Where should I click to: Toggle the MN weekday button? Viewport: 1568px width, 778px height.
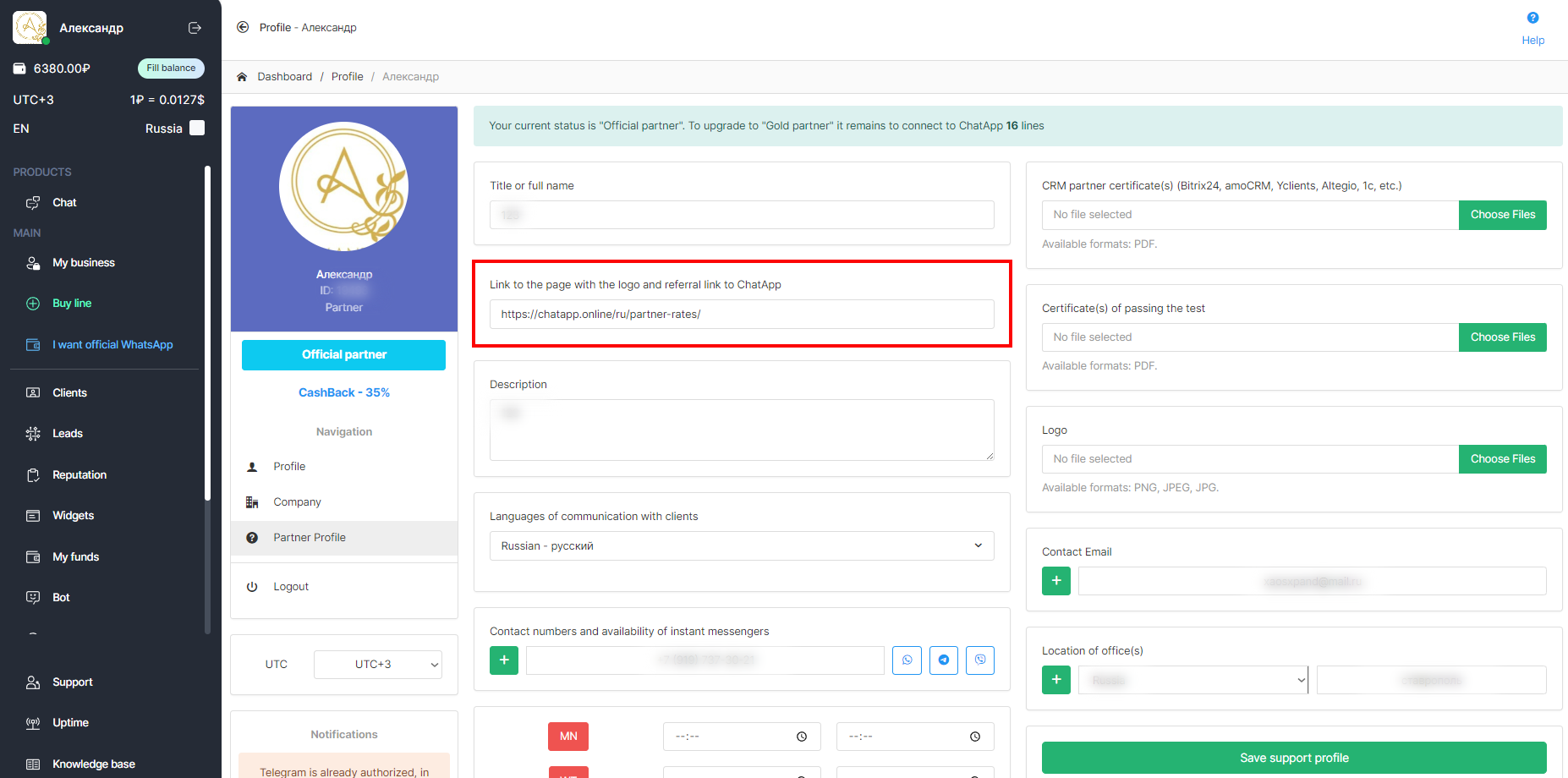click(x=568, y=737)
